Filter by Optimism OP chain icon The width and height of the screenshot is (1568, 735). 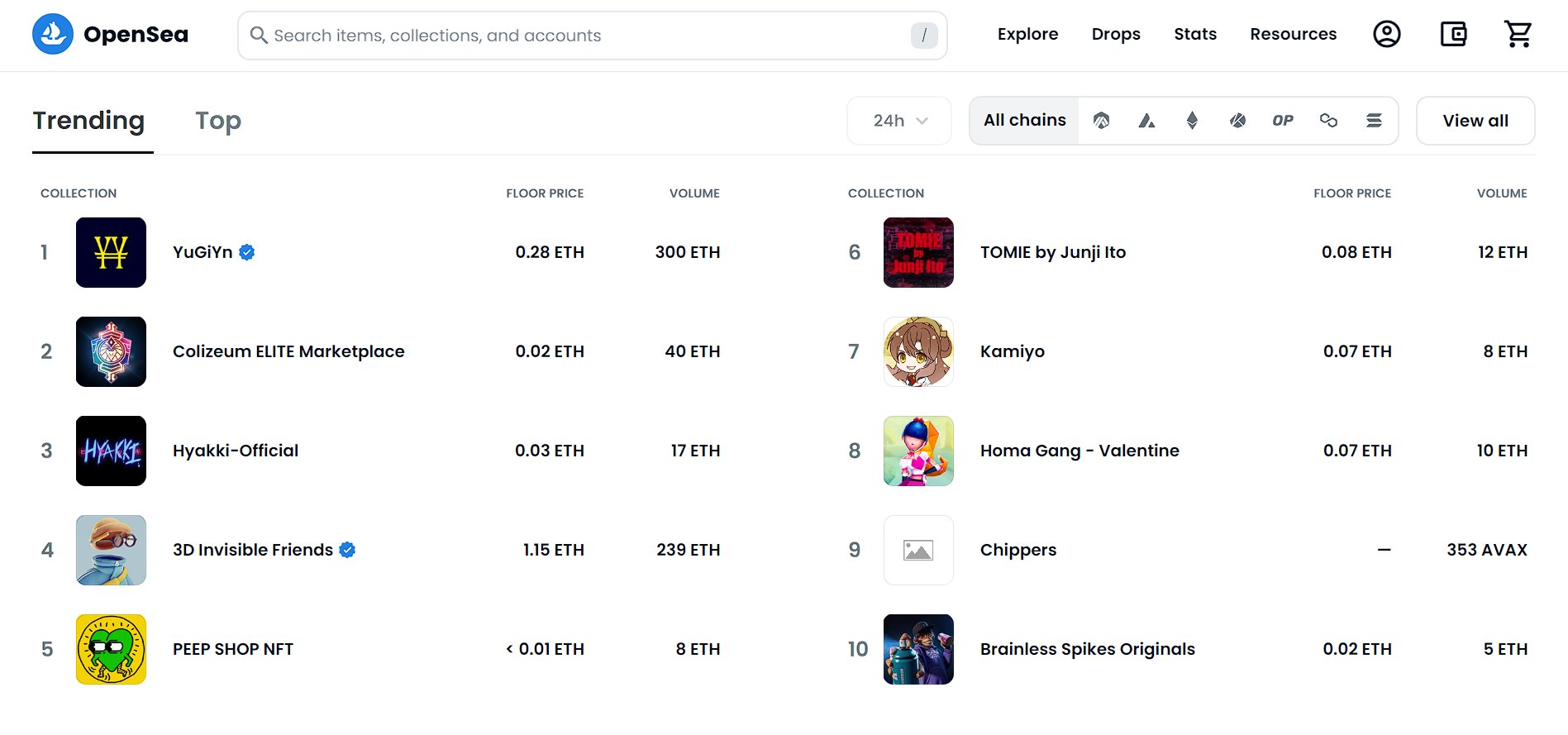(1283, 121)
